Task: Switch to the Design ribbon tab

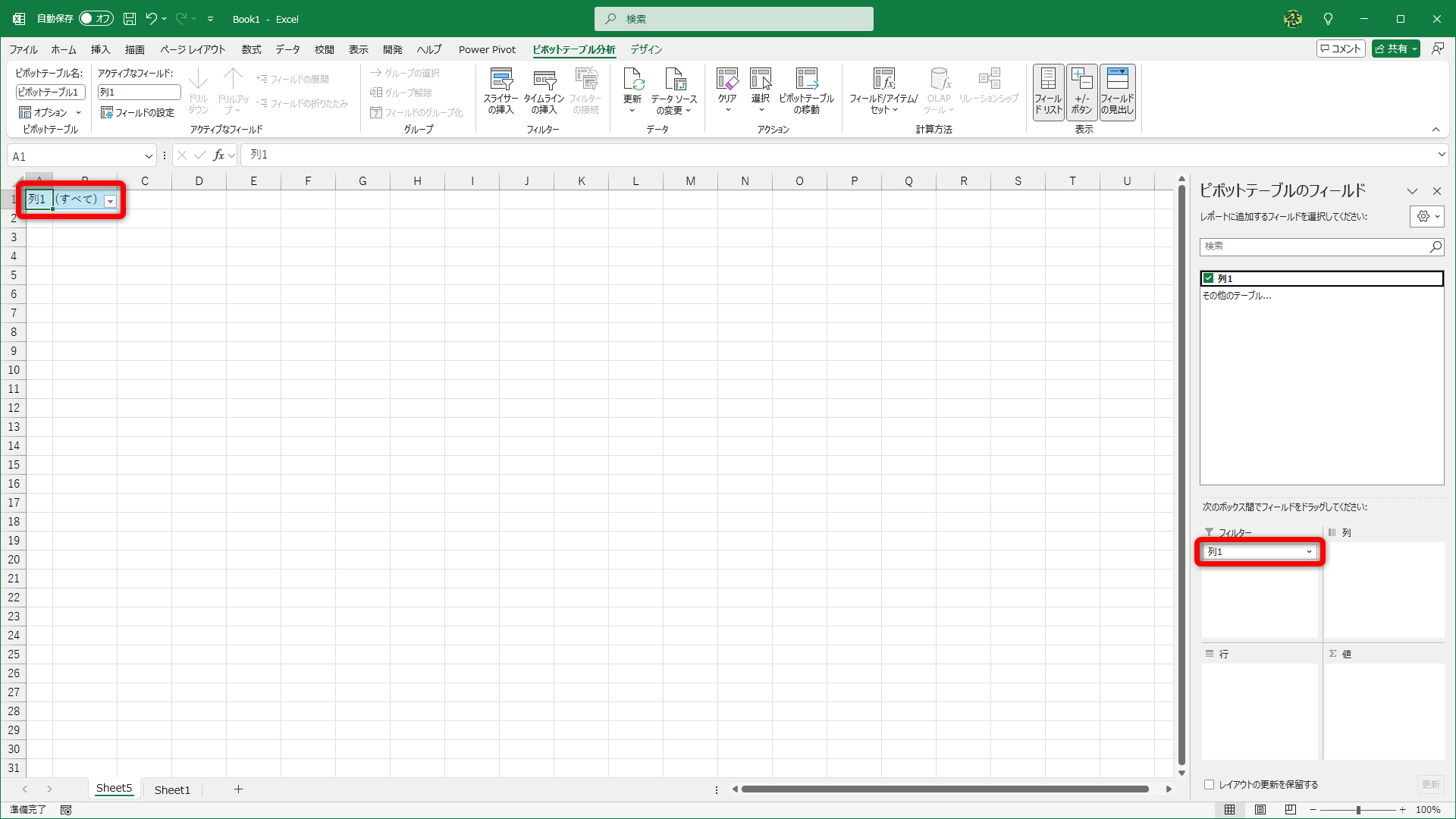Action: coord(646,49)
